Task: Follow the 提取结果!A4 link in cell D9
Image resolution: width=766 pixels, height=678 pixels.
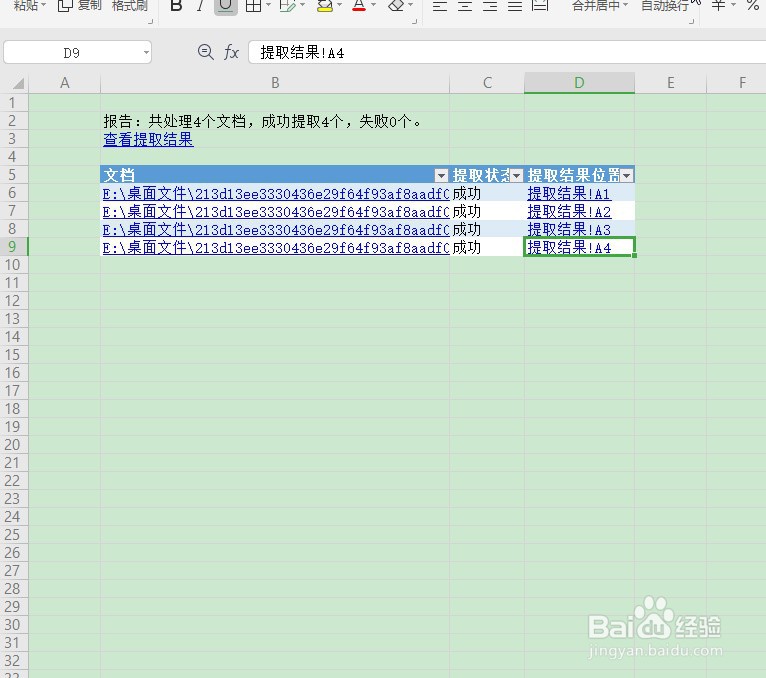Action: point(569,248)
